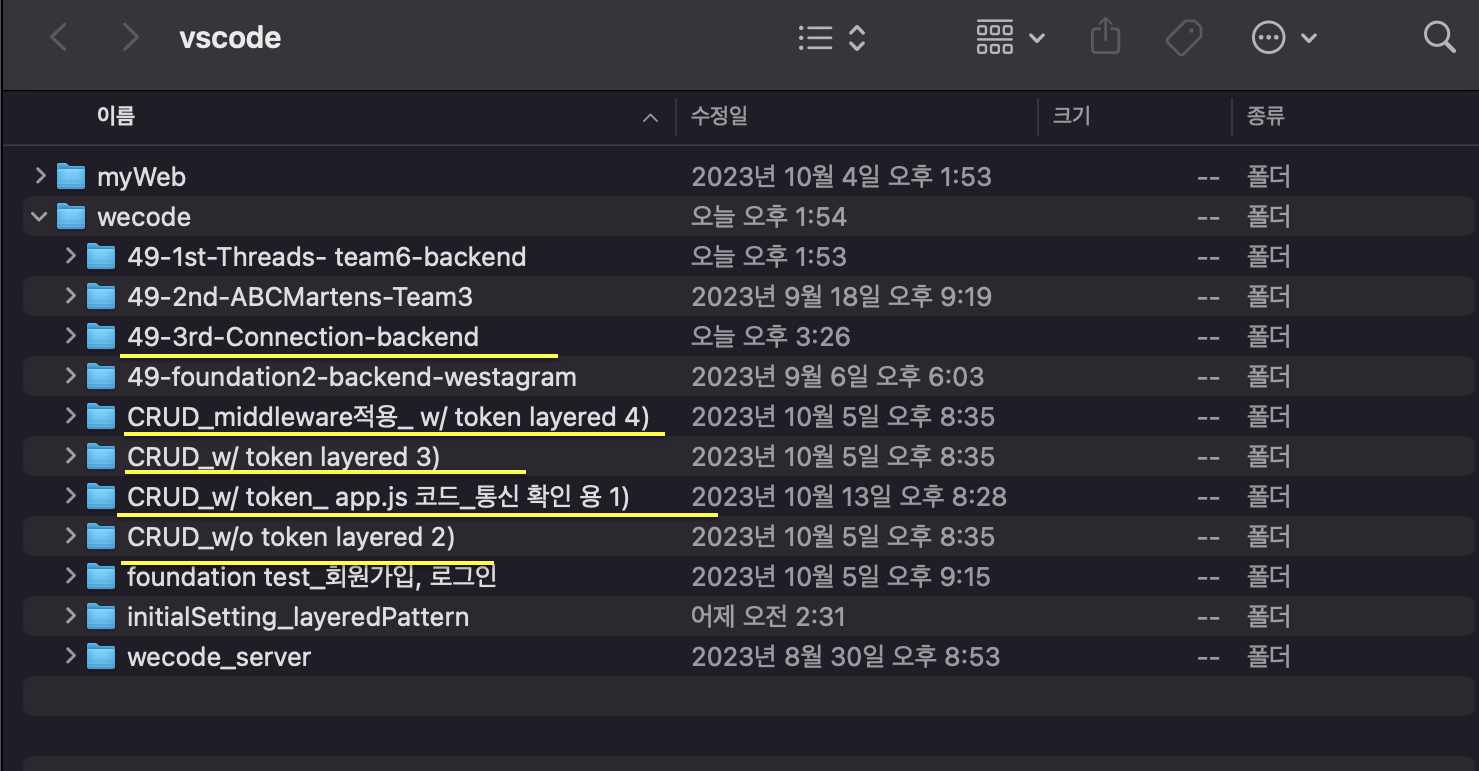This screenshot has width=1479, height=771.
Task: Click the 49-3rd-Connection-backend folder icon
Action: tap(101, 337)
